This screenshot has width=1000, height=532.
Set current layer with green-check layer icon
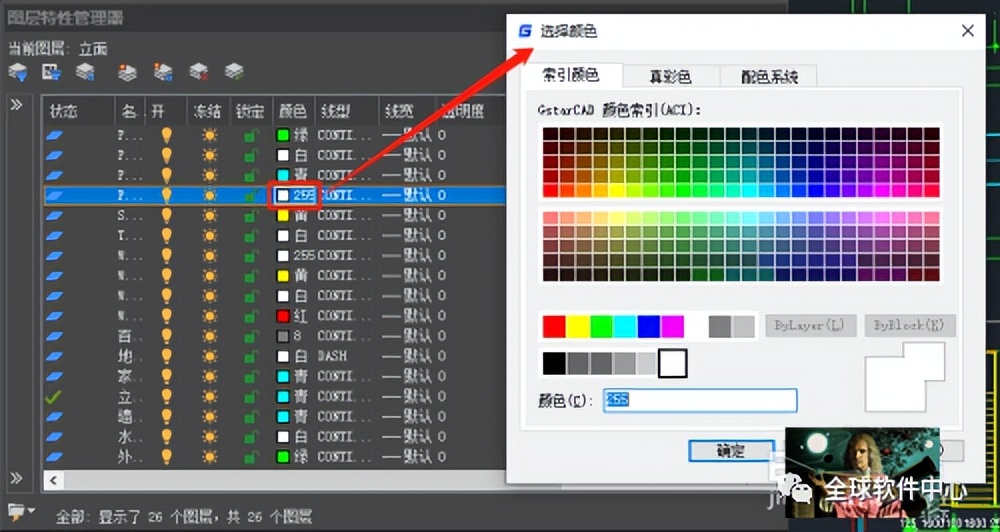234,72
